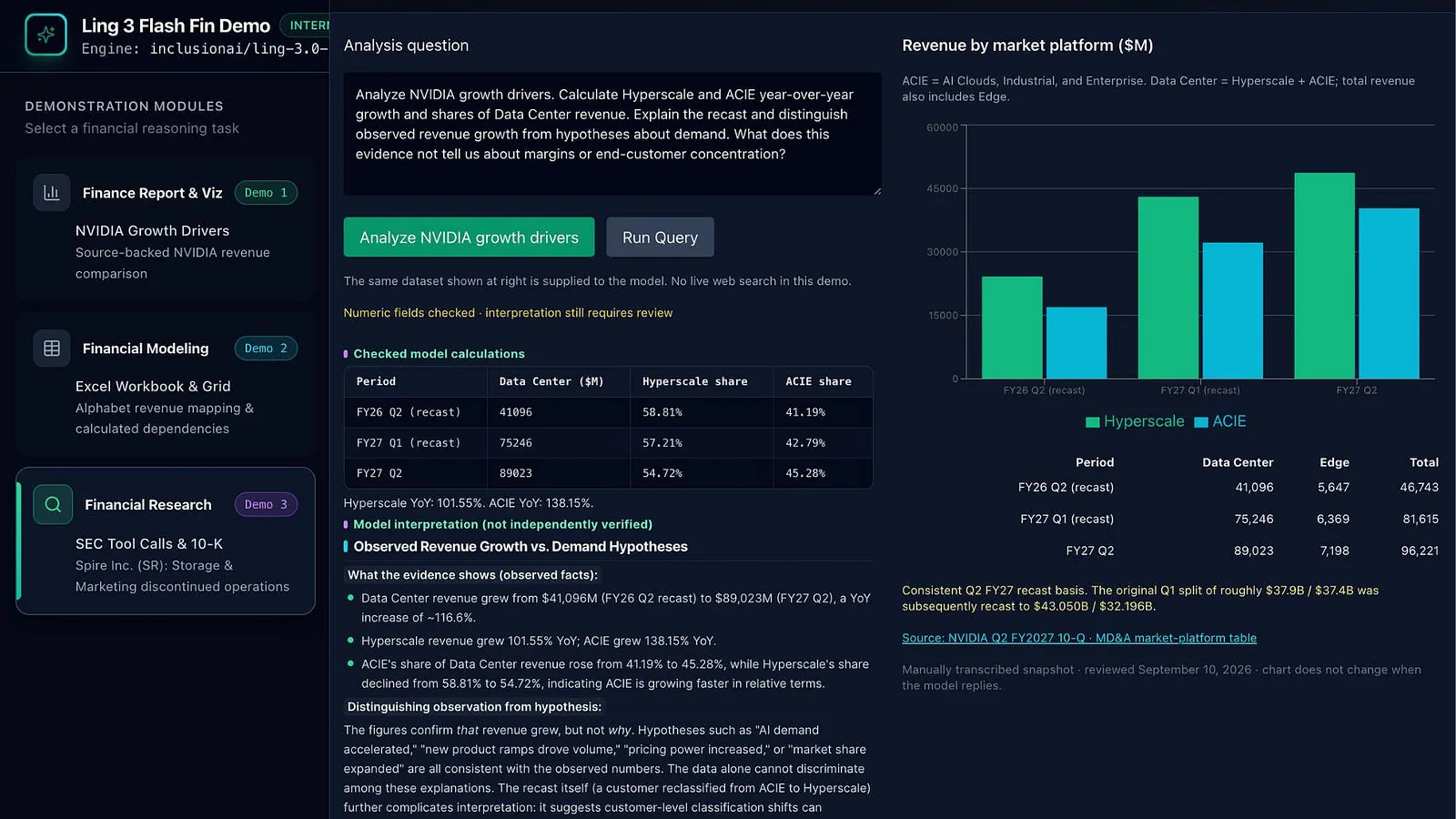The image size is (1456, 819).
Task: Click the Ling 3 Flash Fin Demo title
Action: [x=176, y=25]
